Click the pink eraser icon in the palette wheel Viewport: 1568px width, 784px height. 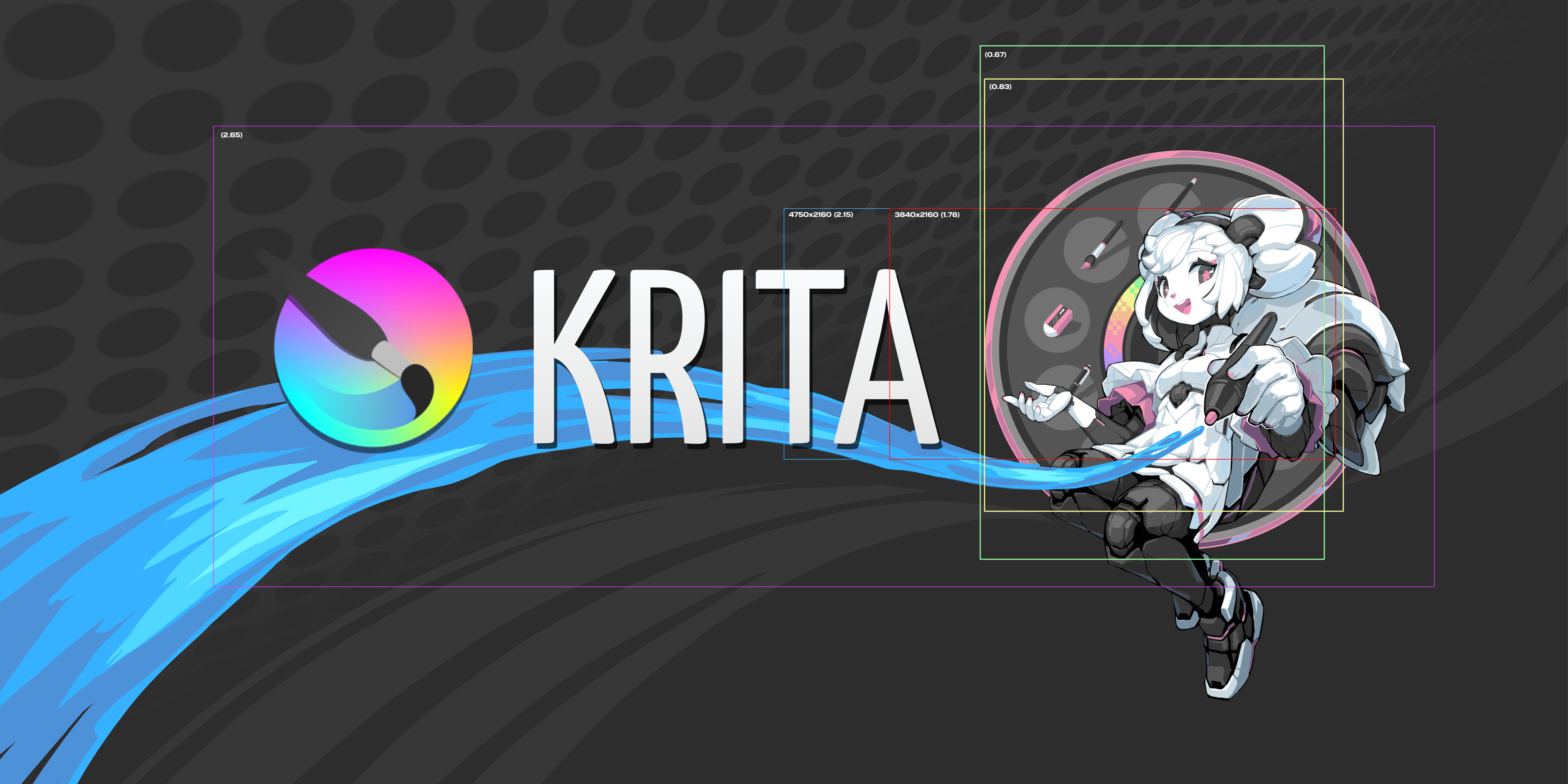1058,321
